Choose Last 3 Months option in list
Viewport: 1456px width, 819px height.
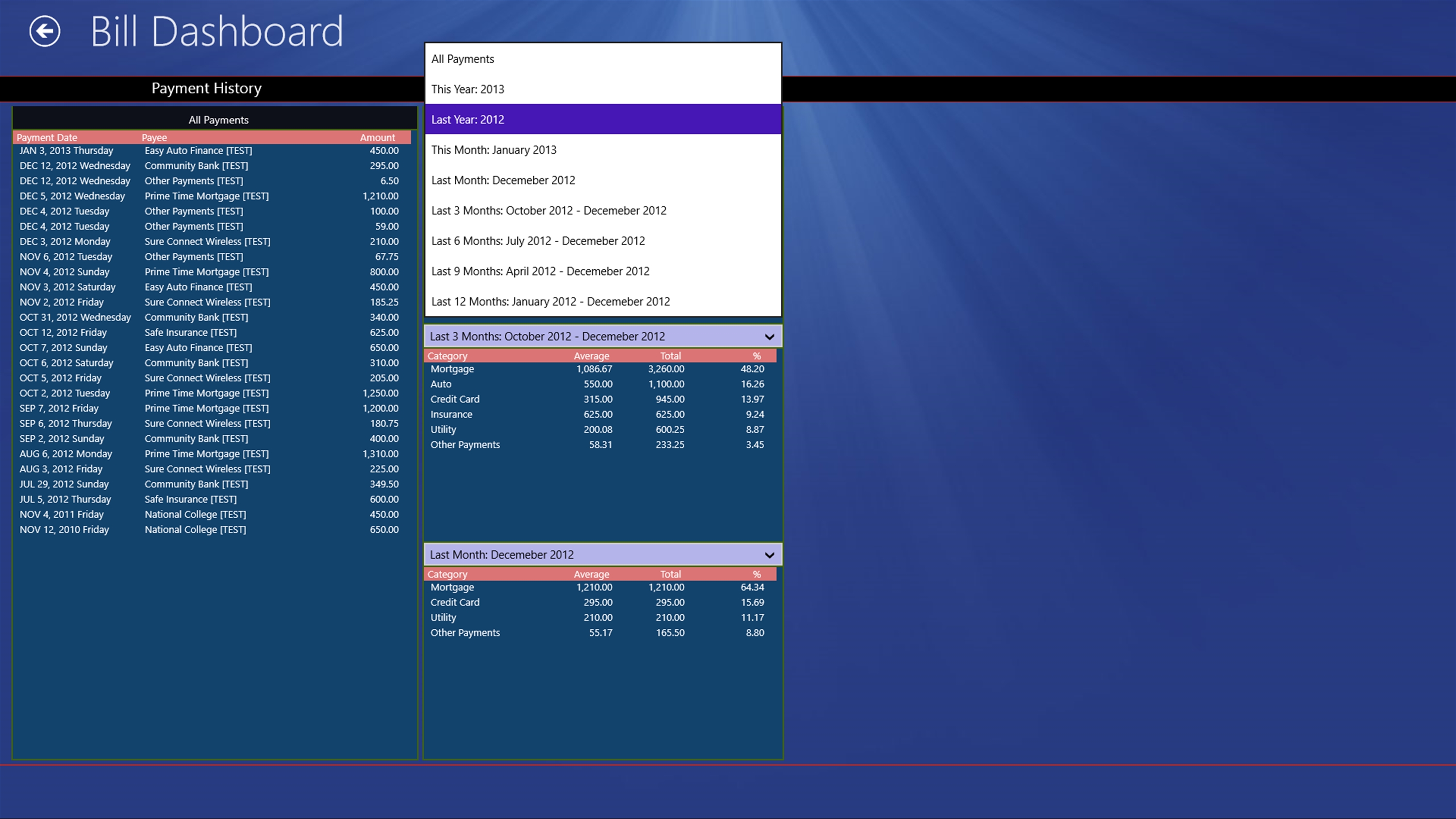[548, 211]
